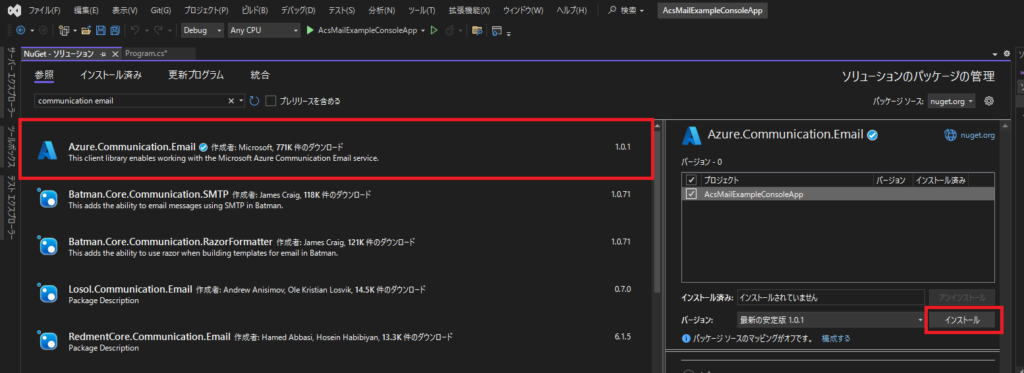Switch to the Program.cs tab

click(x=146, y=54)
